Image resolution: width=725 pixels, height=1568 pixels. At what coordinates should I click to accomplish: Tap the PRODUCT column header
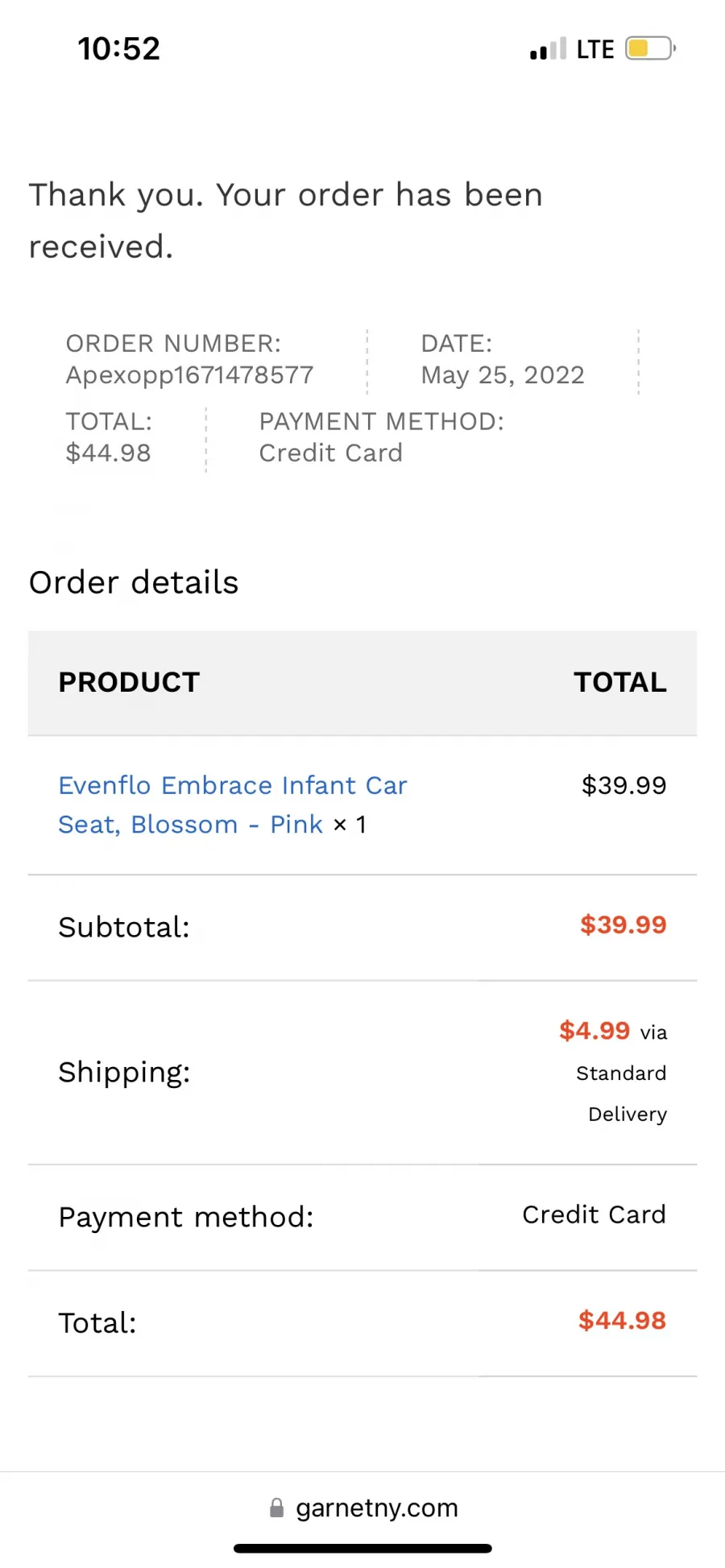(129, 682)
